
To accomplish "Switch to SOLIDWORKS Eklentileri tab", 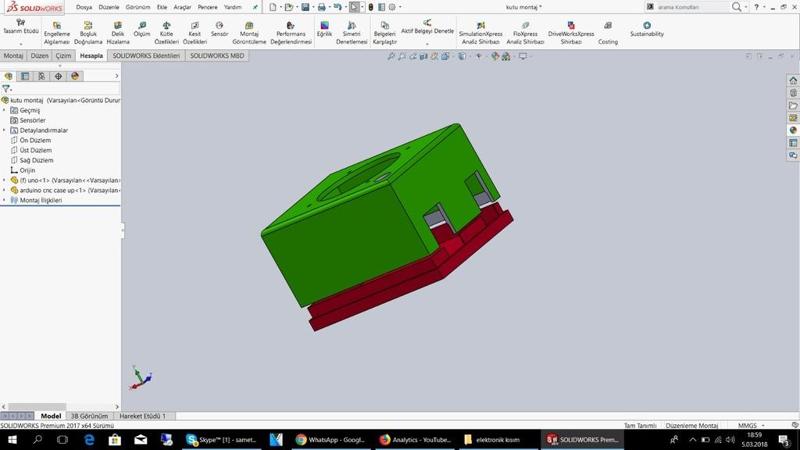I will 146,56.
